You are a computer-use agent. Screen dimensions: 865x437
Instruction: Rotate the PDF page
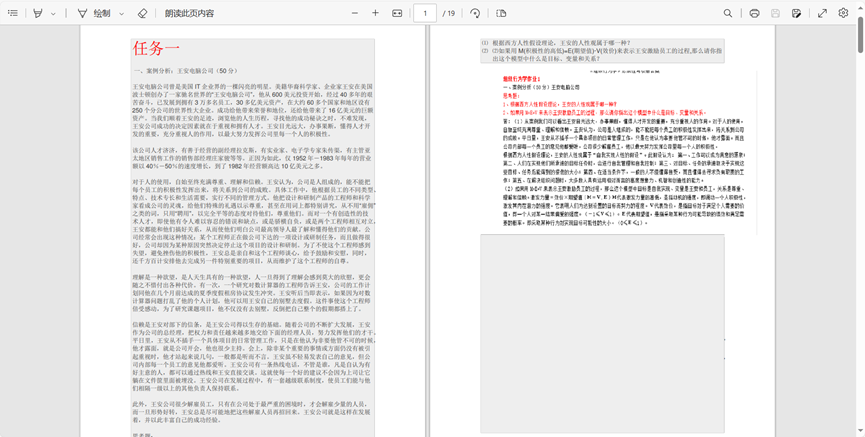475,14
